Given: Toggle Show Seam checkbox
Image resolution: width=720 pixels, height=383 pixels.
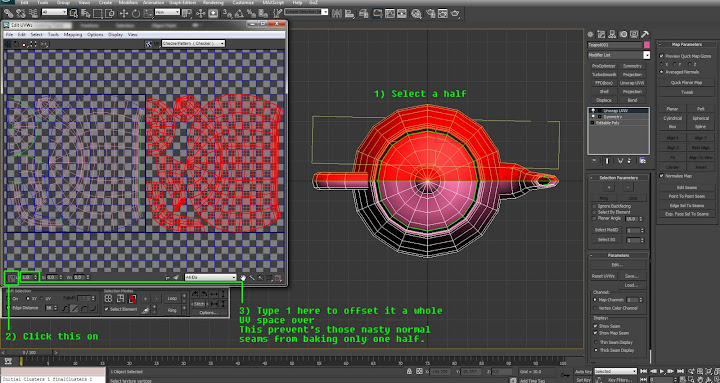Looking at the screenshot, I should point(596,326).
